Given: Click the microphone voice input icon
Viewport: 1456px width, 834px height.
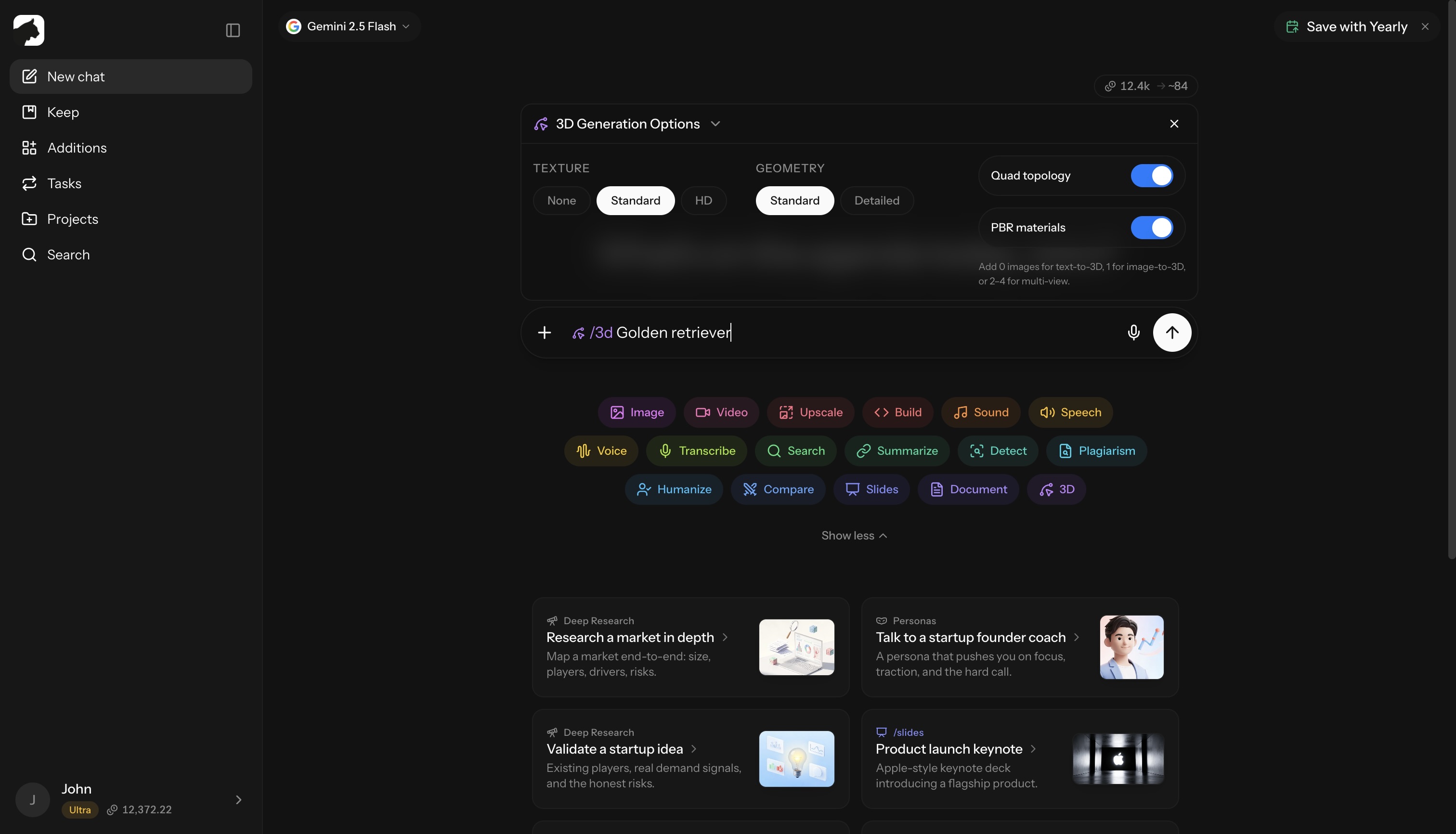Looking at the screenshot, I should [x=1133, y=333].
